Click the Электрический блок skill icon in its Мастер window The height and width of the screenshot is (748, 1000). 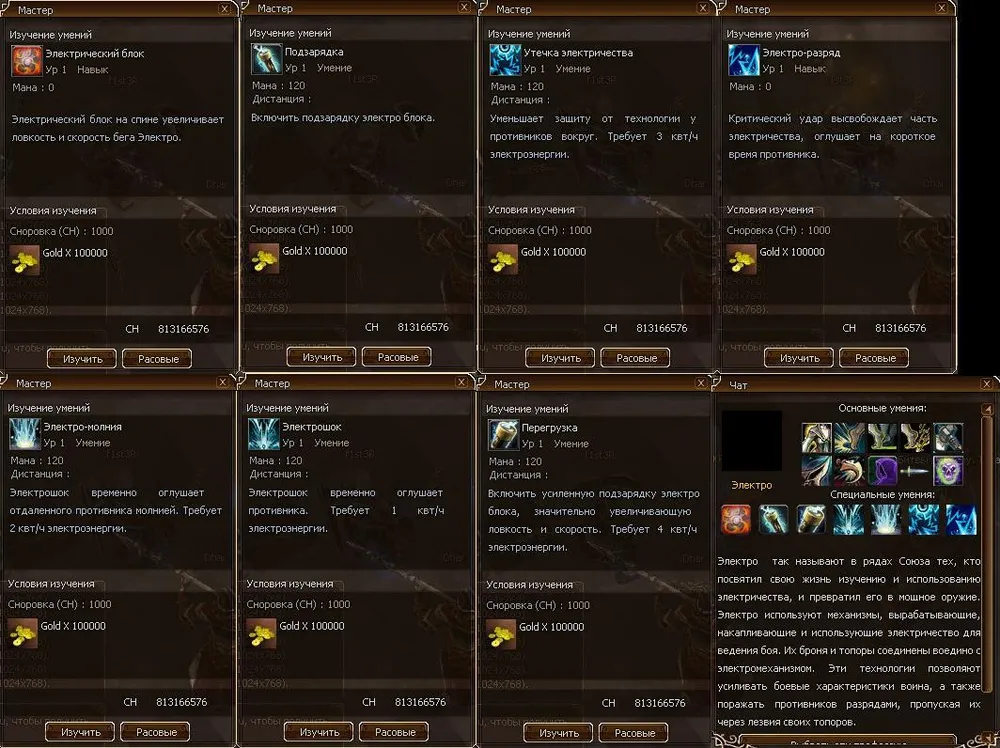click(27, 61)
